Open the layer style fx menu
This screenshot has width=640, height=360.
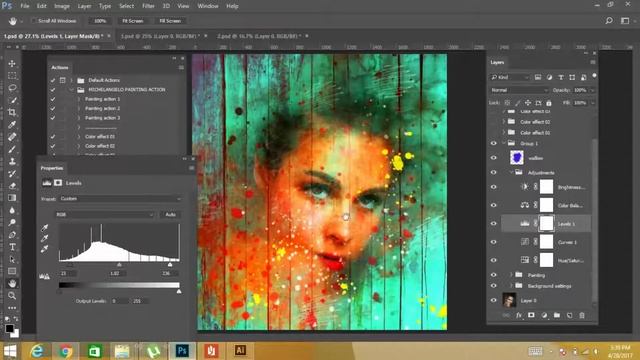tap(518, 315)
